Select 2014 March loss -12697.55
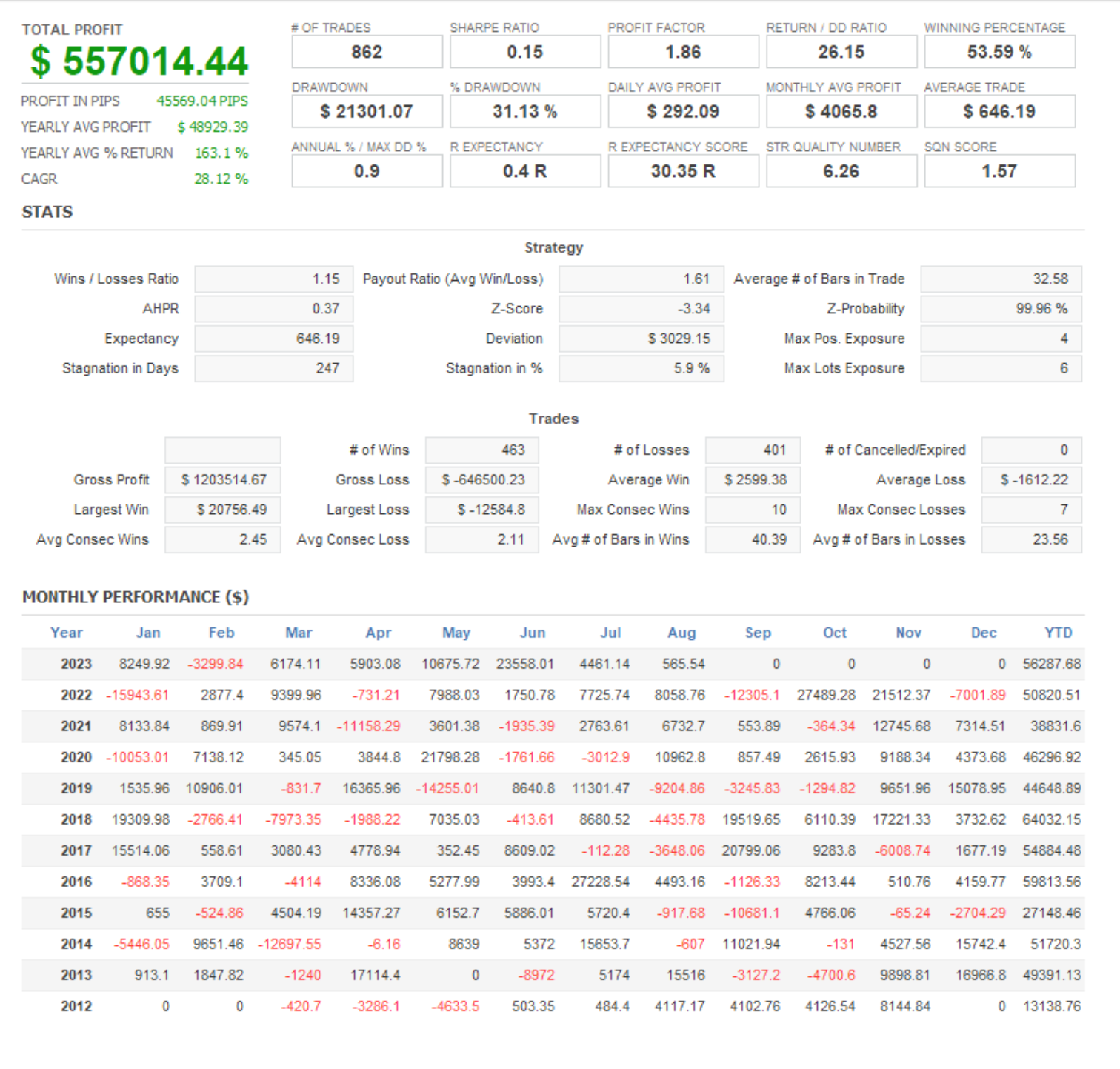 point(290,944)
